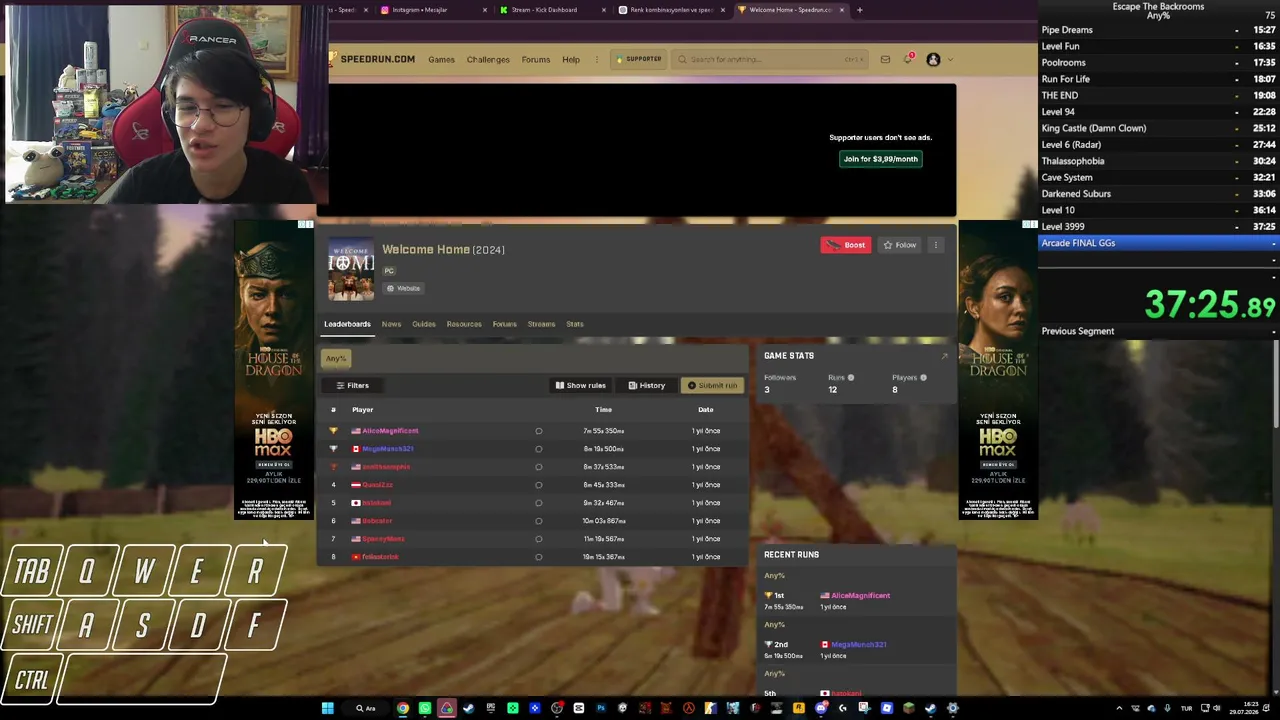Switch to the Instagram Mesajlar browser tab
Image resolution: width=1280 pixels, height=720 pixels.
[x=433, y=10]
